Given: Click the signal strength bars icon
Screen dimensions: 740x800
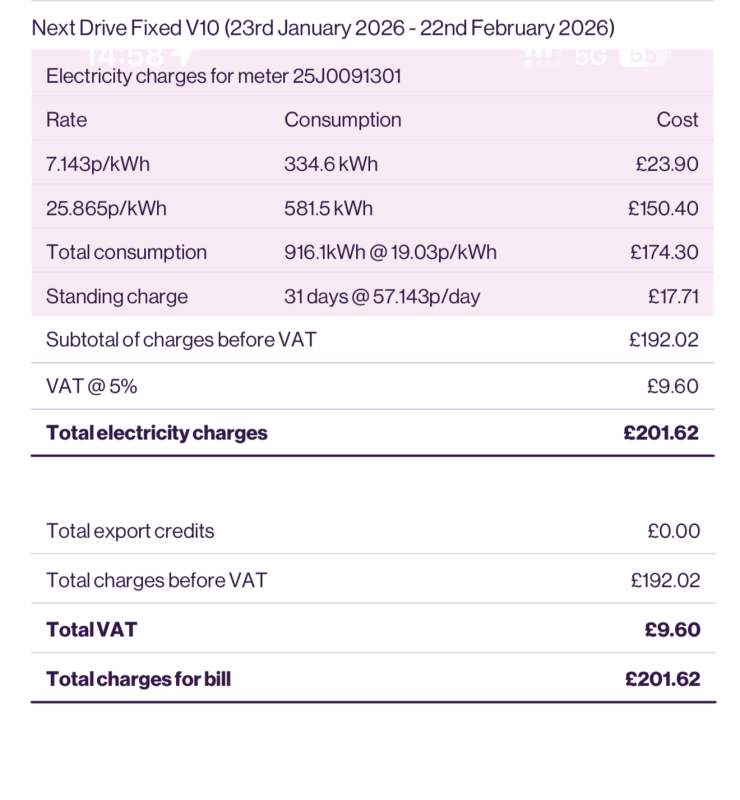Looking at the screenshot, I should [541, 56].
